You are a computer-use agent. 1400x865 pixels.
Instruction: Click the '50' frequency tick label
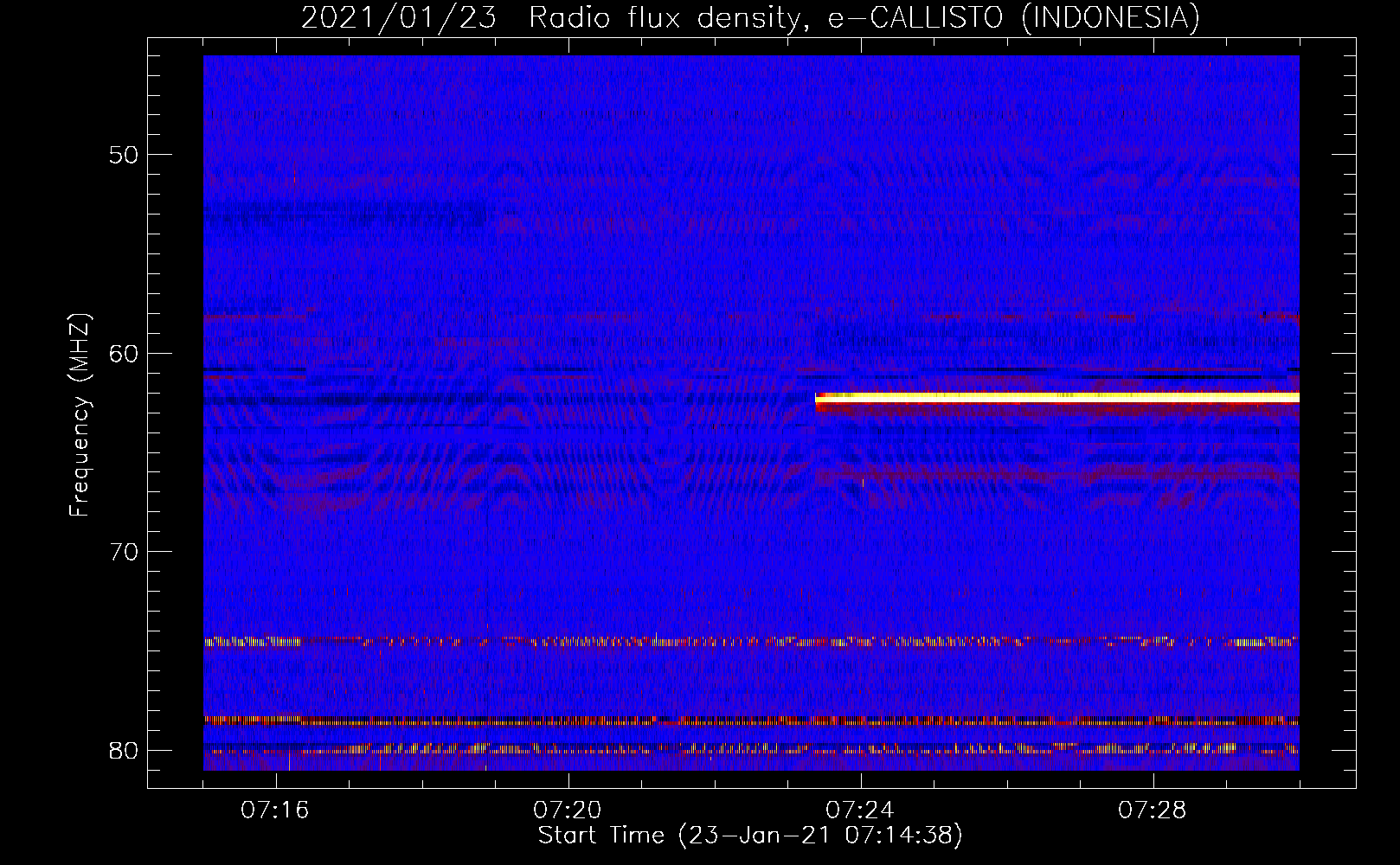tap(125, 156)
